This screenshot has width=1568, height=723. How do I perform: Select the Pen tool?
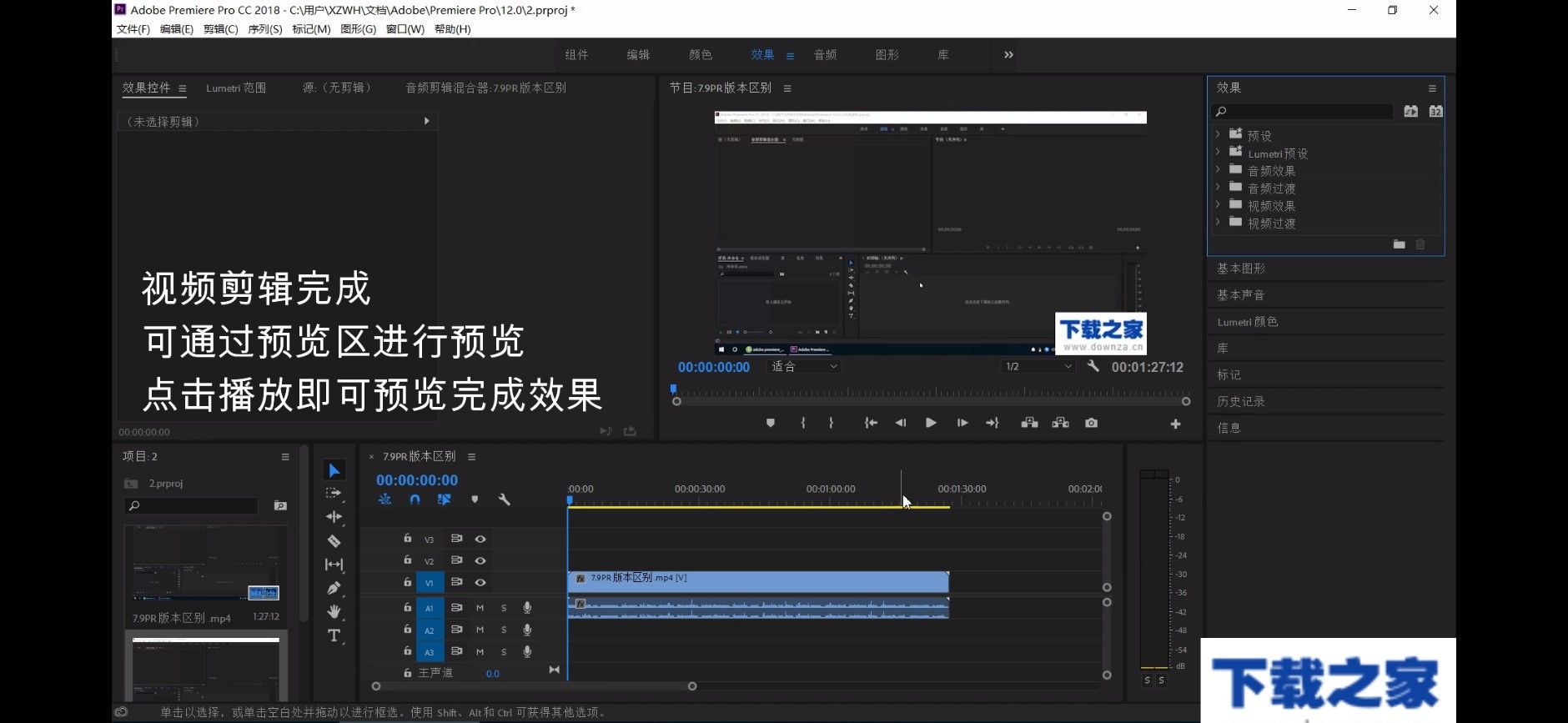tap(334, 588)
